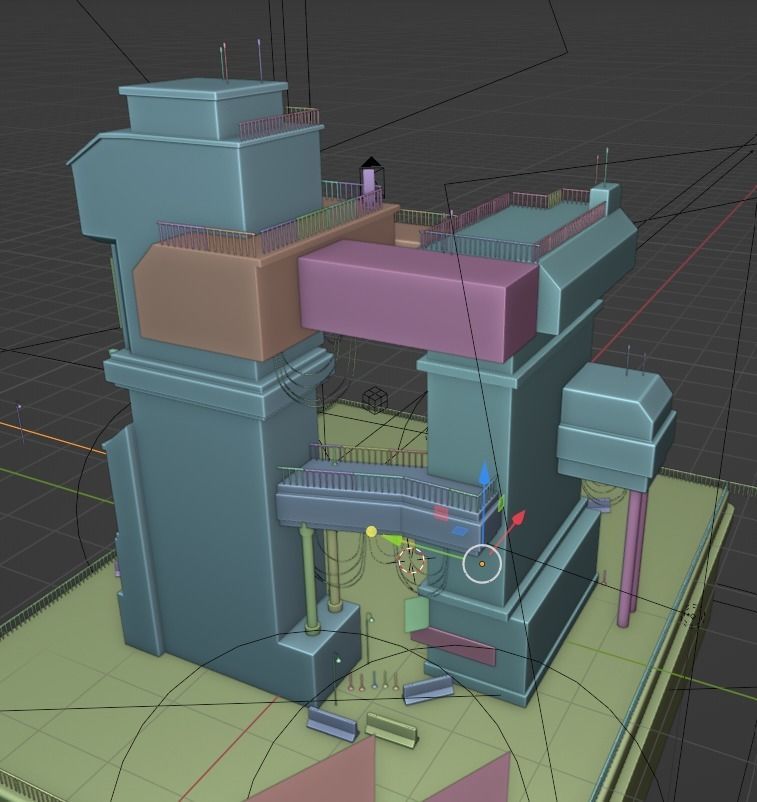The width and height of the screenshot is (757, 802).
Task: Select the green column under the bridge
Action: [x=310, y=581]
